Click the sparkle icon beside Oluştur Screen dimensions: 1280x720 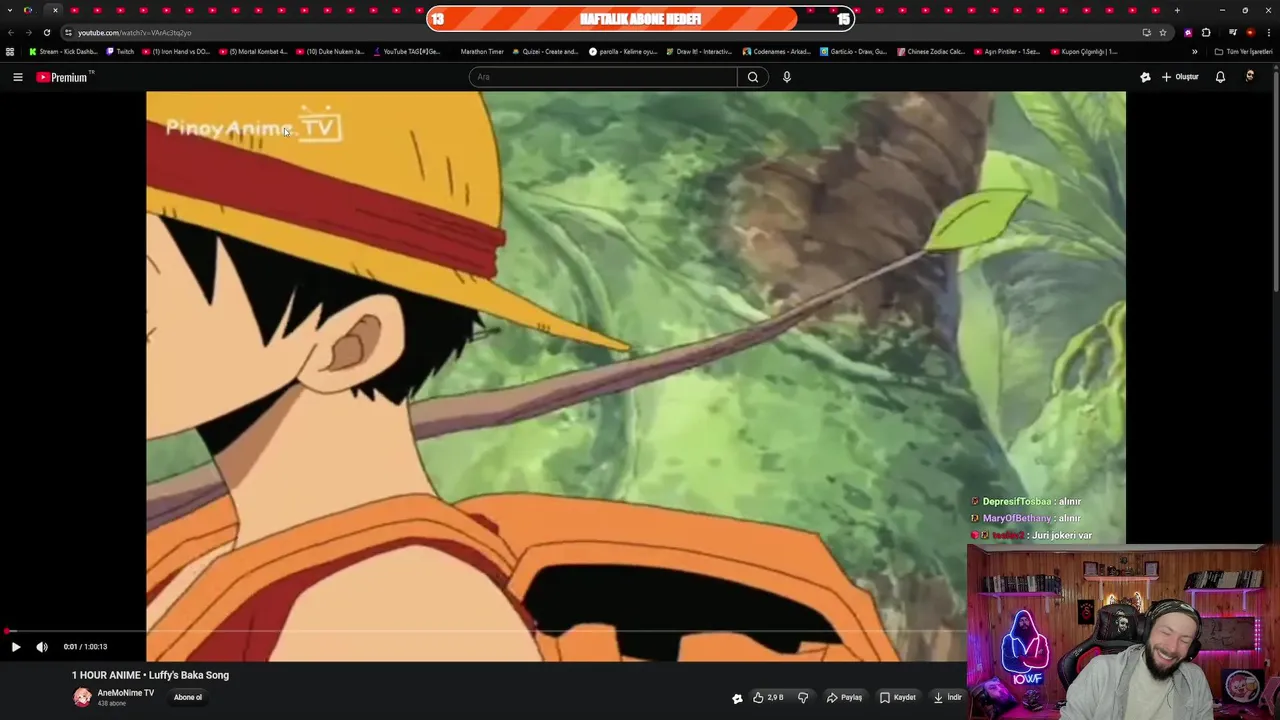pos(1145,77)
